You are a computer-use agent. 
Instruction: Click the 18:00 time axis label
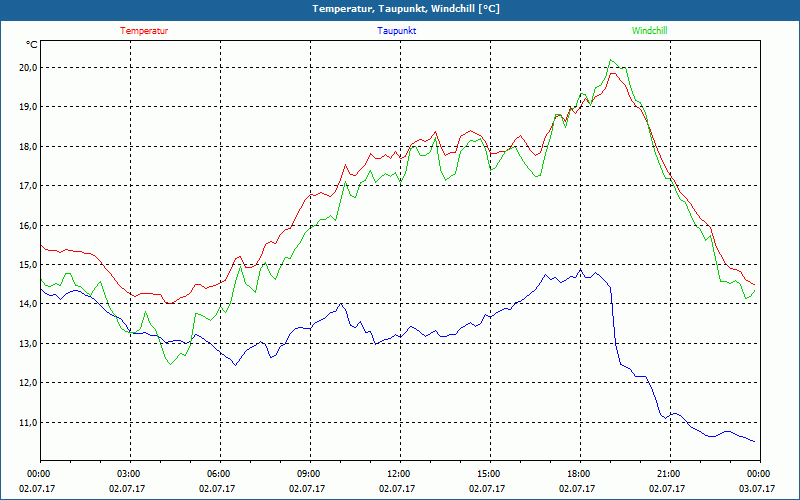coord(580,473)
